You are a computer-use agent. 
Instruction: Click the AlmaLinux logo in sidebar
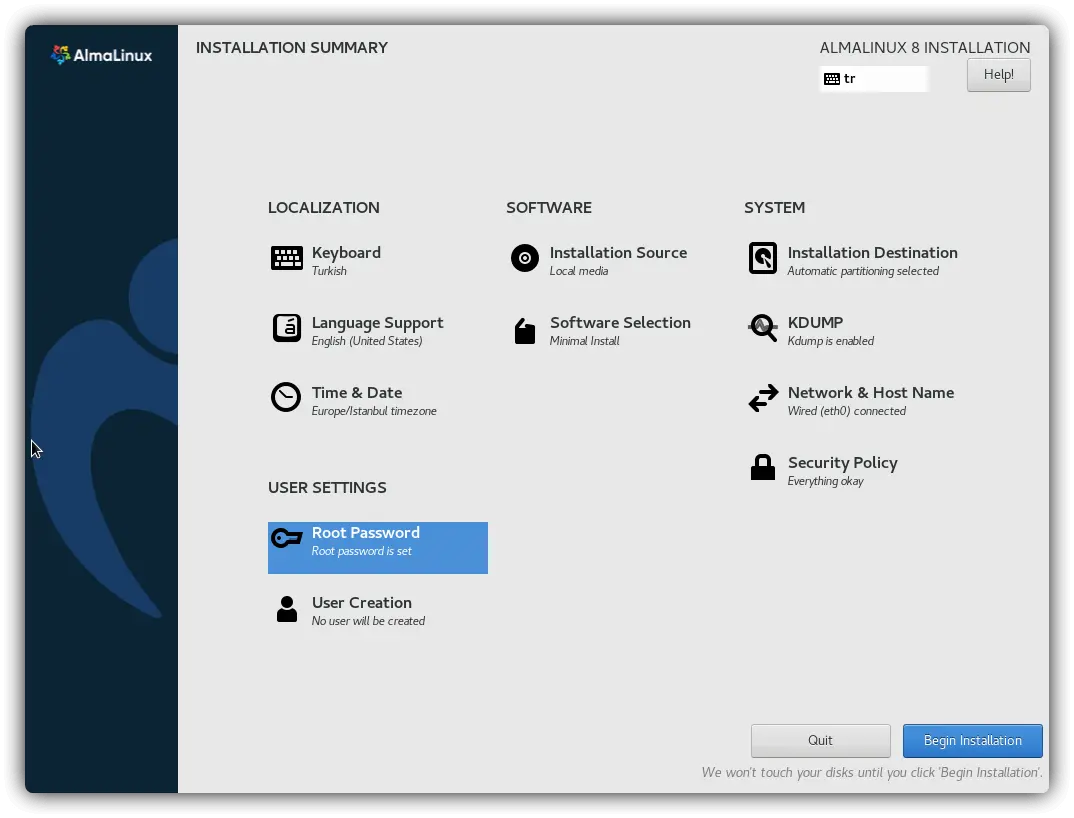(101, 55)
